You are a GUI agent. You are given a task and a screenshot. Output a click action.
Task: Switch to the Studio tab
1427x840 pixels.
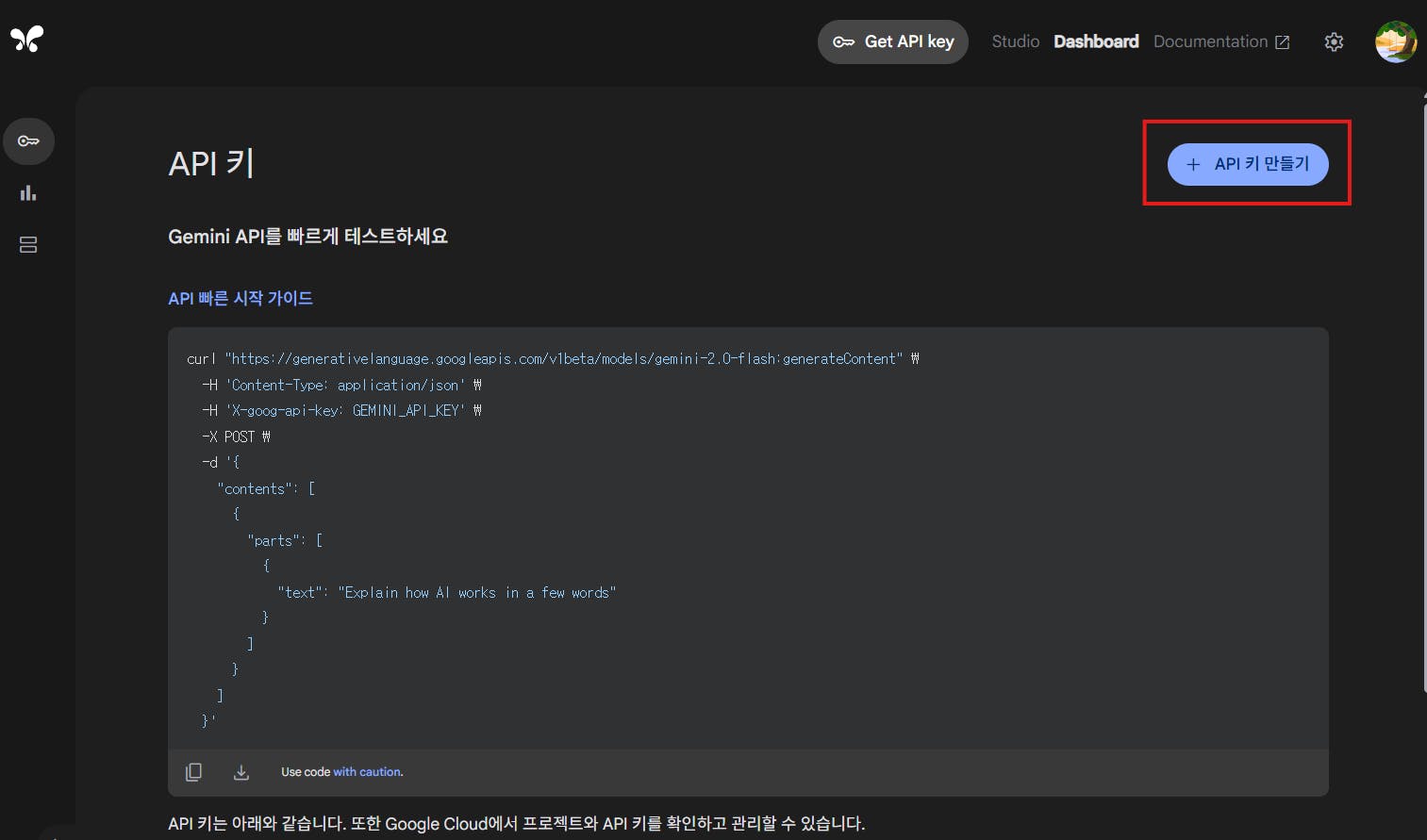1016,41
